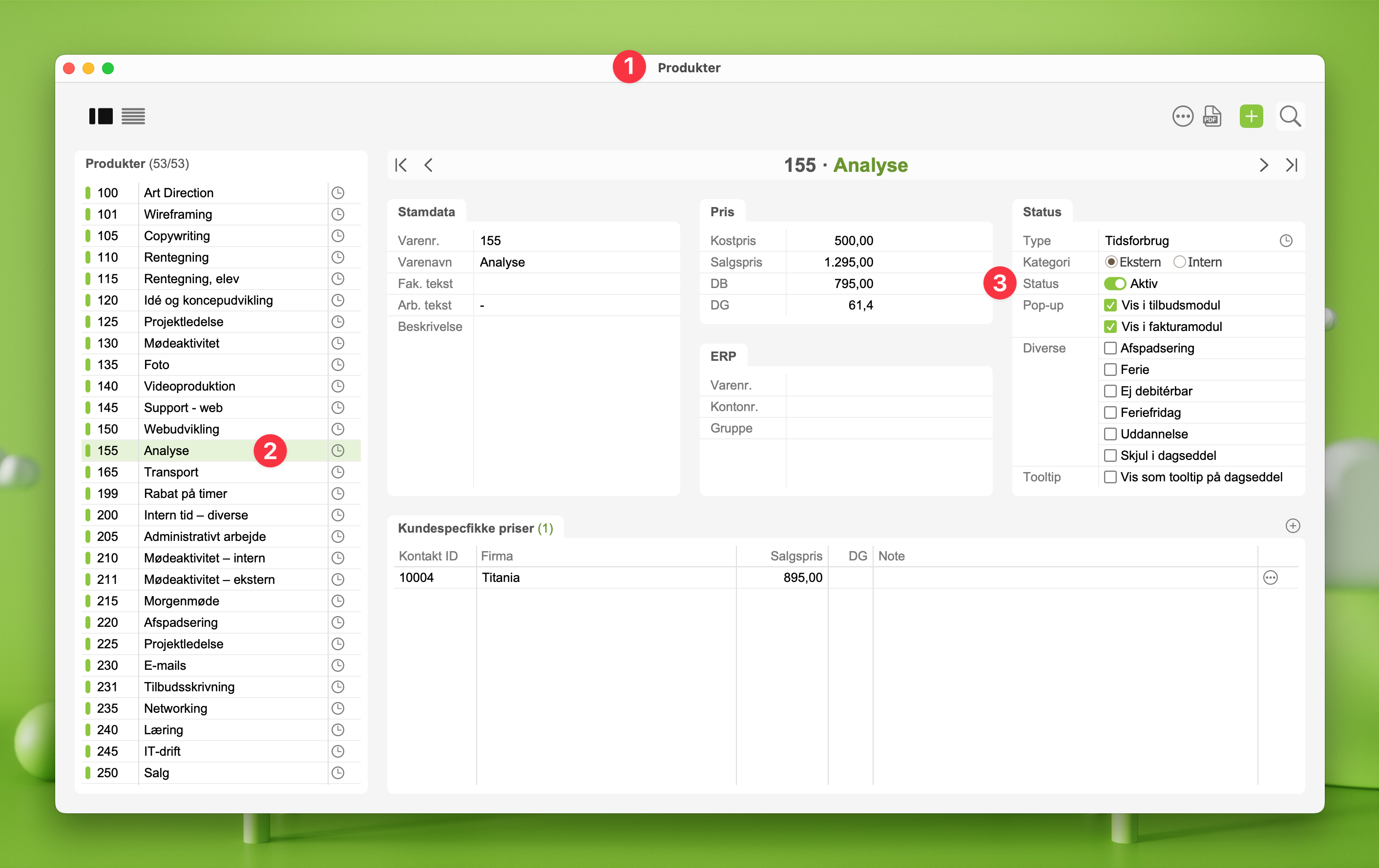Uncheck Vis i tilbudsmodul checkbox
Screen dimensions: 1379x868
pyautogui.click(x=1110, y=305)
